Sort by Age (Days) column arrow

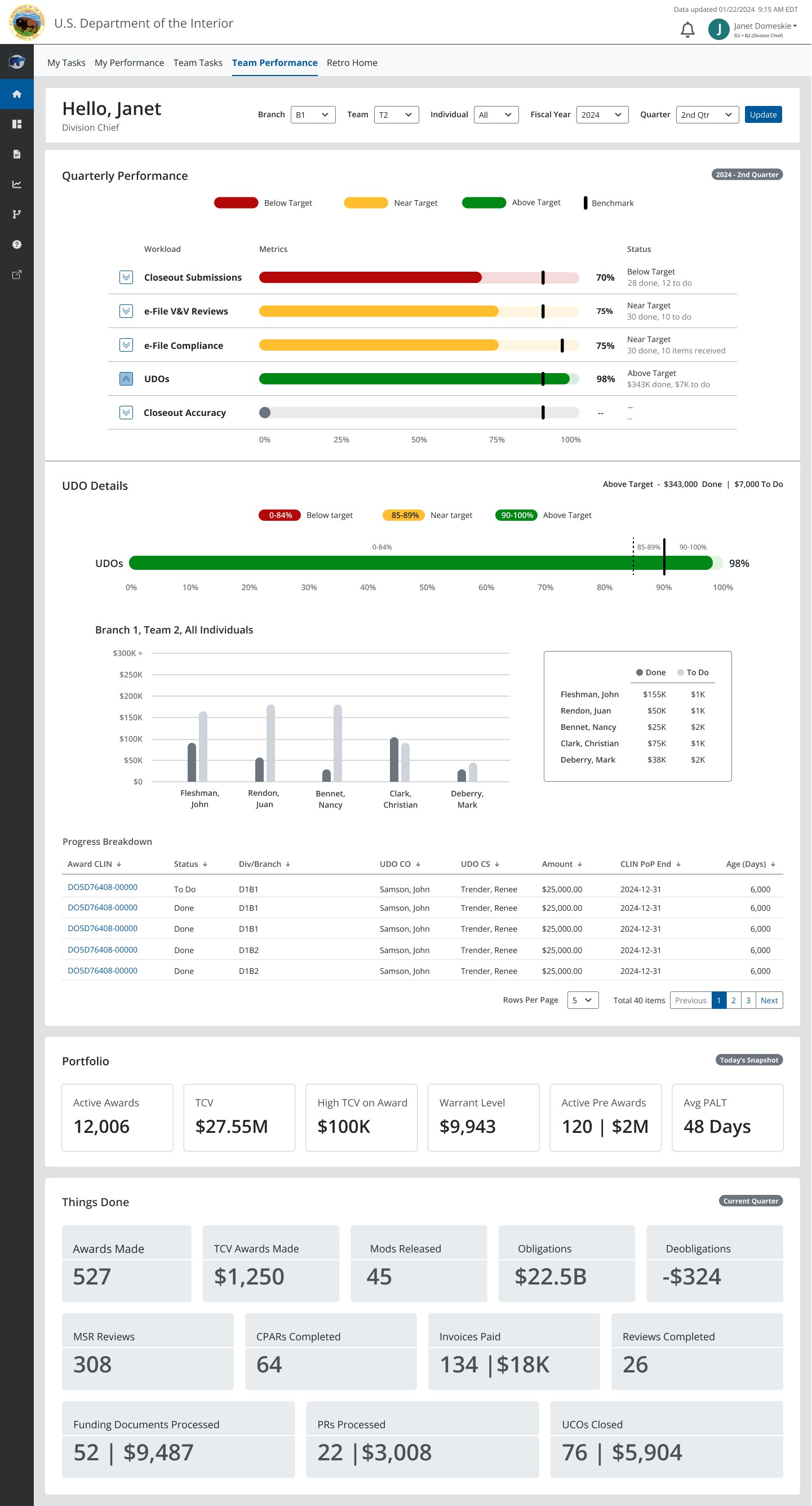click(x=774, y=864)
